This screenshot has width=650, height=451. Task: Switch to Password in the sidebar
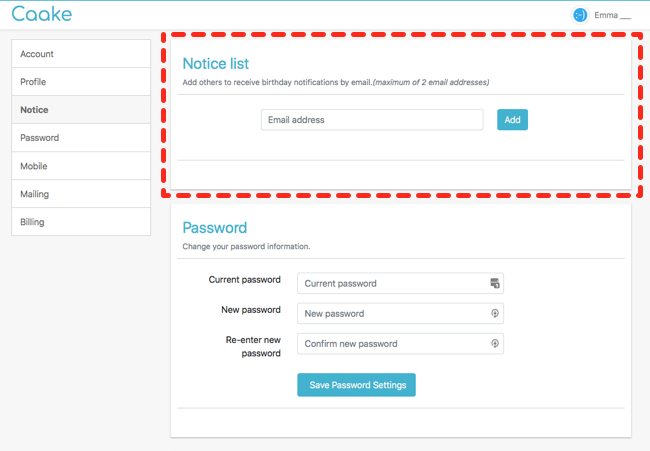81,138
